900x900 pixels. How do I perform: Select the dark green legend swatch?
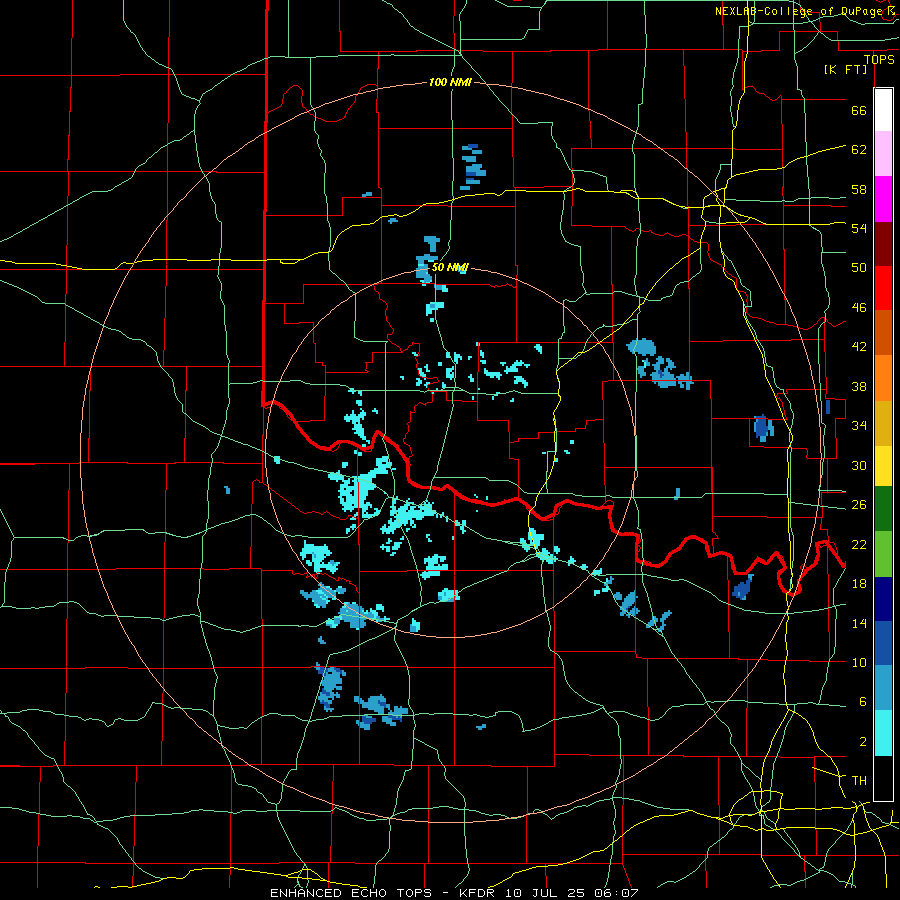(883, 509)
